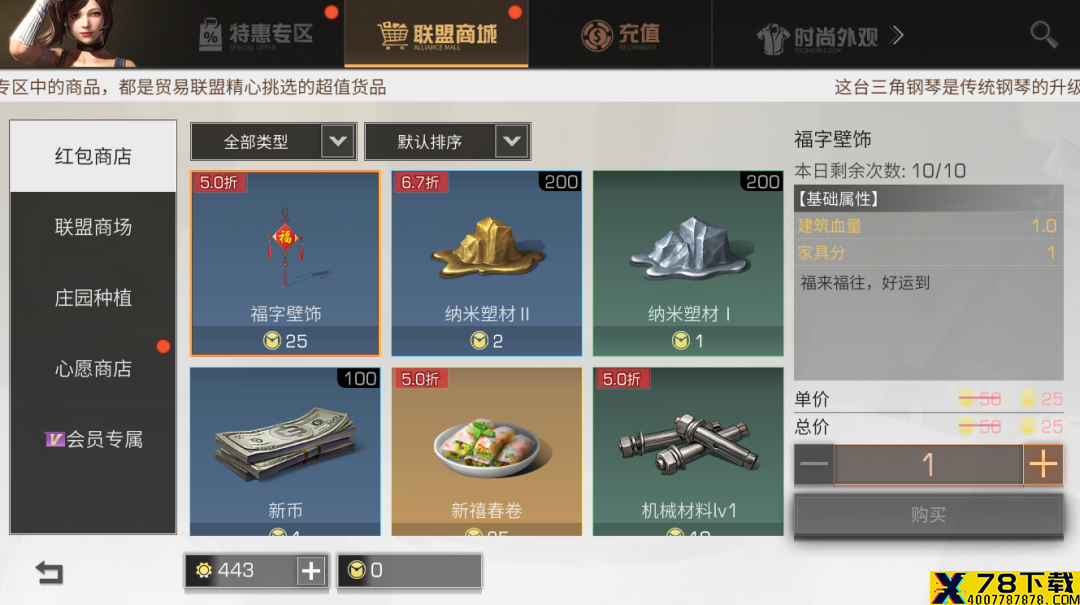Show more top tabs via the right chevron
This screenshot has width=1080, height=605.
(x=897, y=35)
